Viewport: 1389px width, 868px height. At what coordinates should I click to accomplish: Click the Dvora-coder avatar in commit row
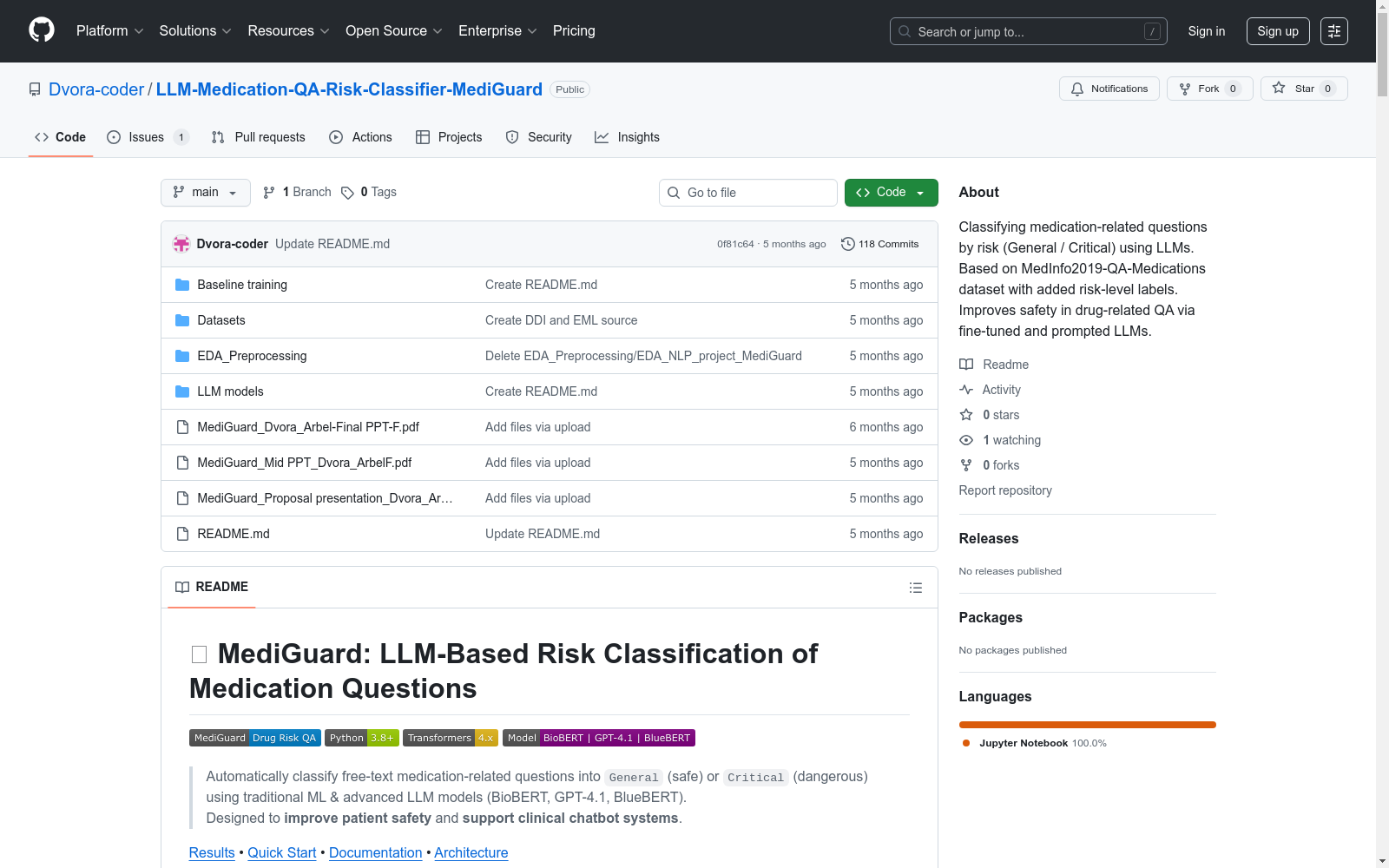(181, 244)
